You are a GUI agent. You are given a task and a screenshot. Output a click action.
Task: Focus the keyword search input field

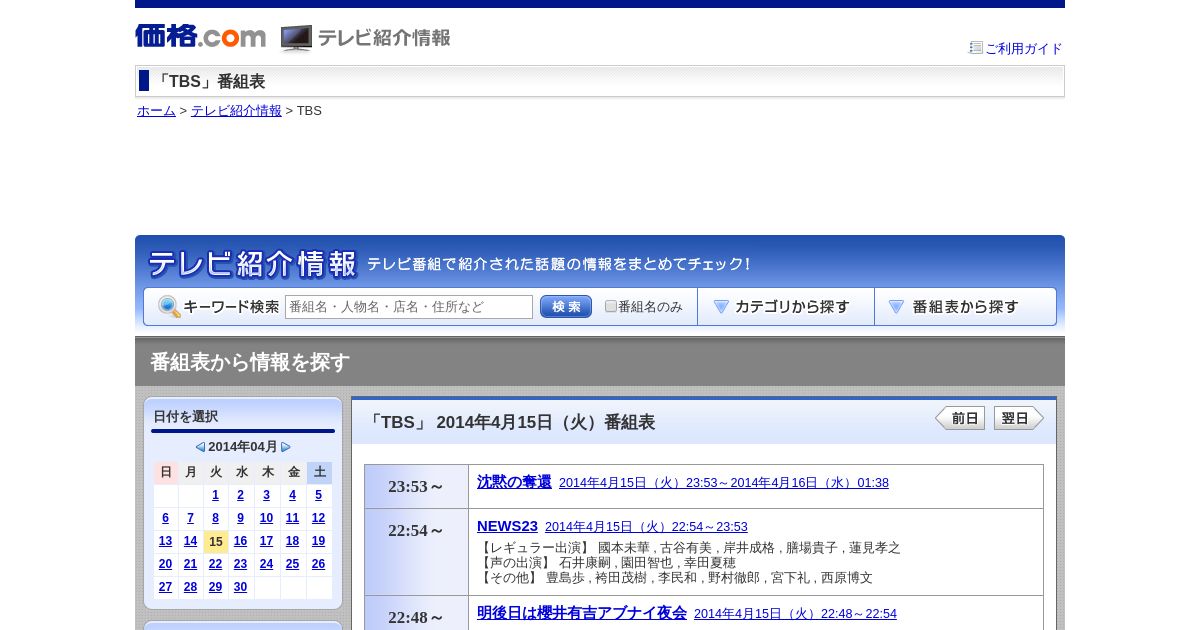[409, 307]
